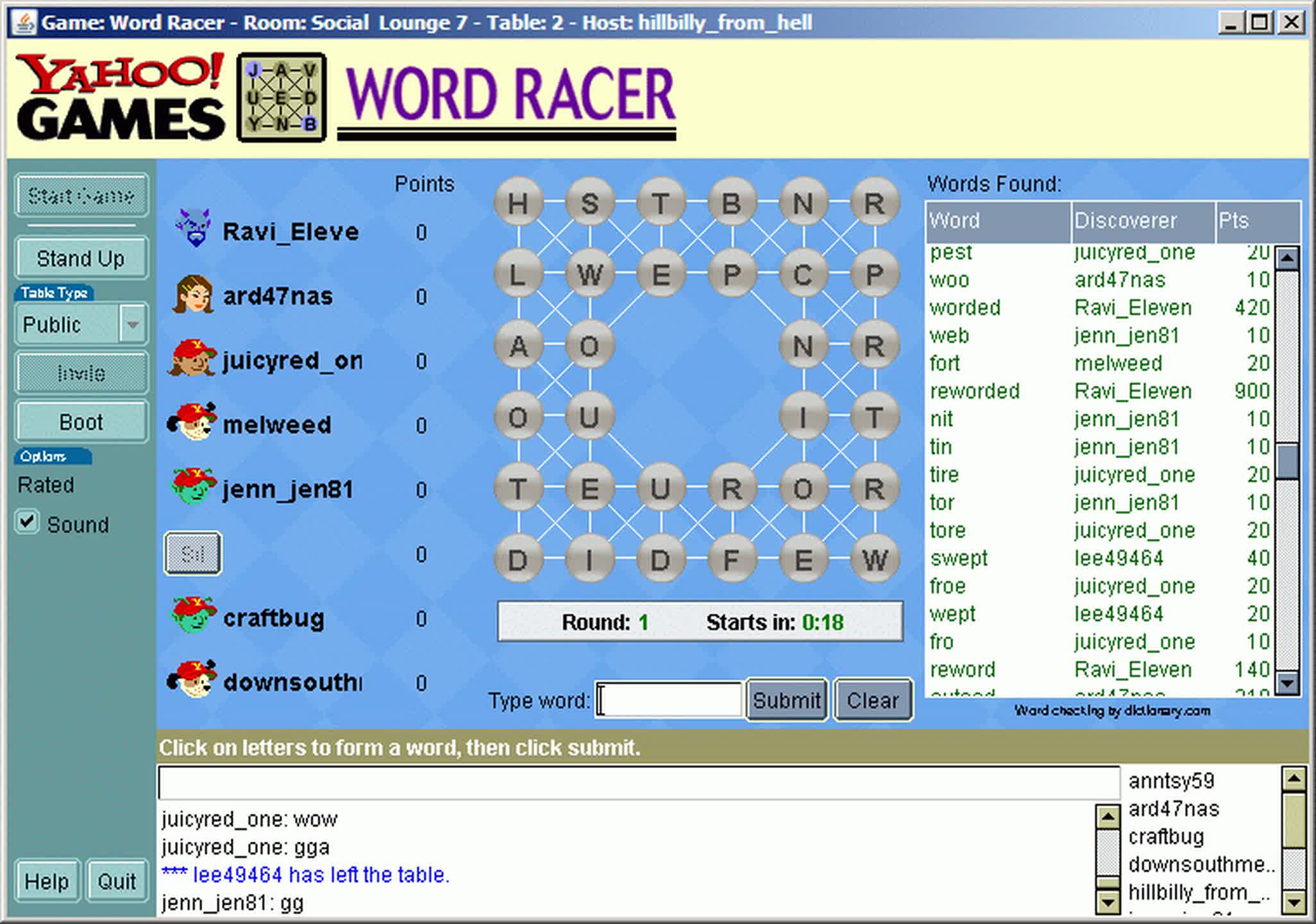Click Words Found scrollbar down arrow

(x=1288, y=682)
